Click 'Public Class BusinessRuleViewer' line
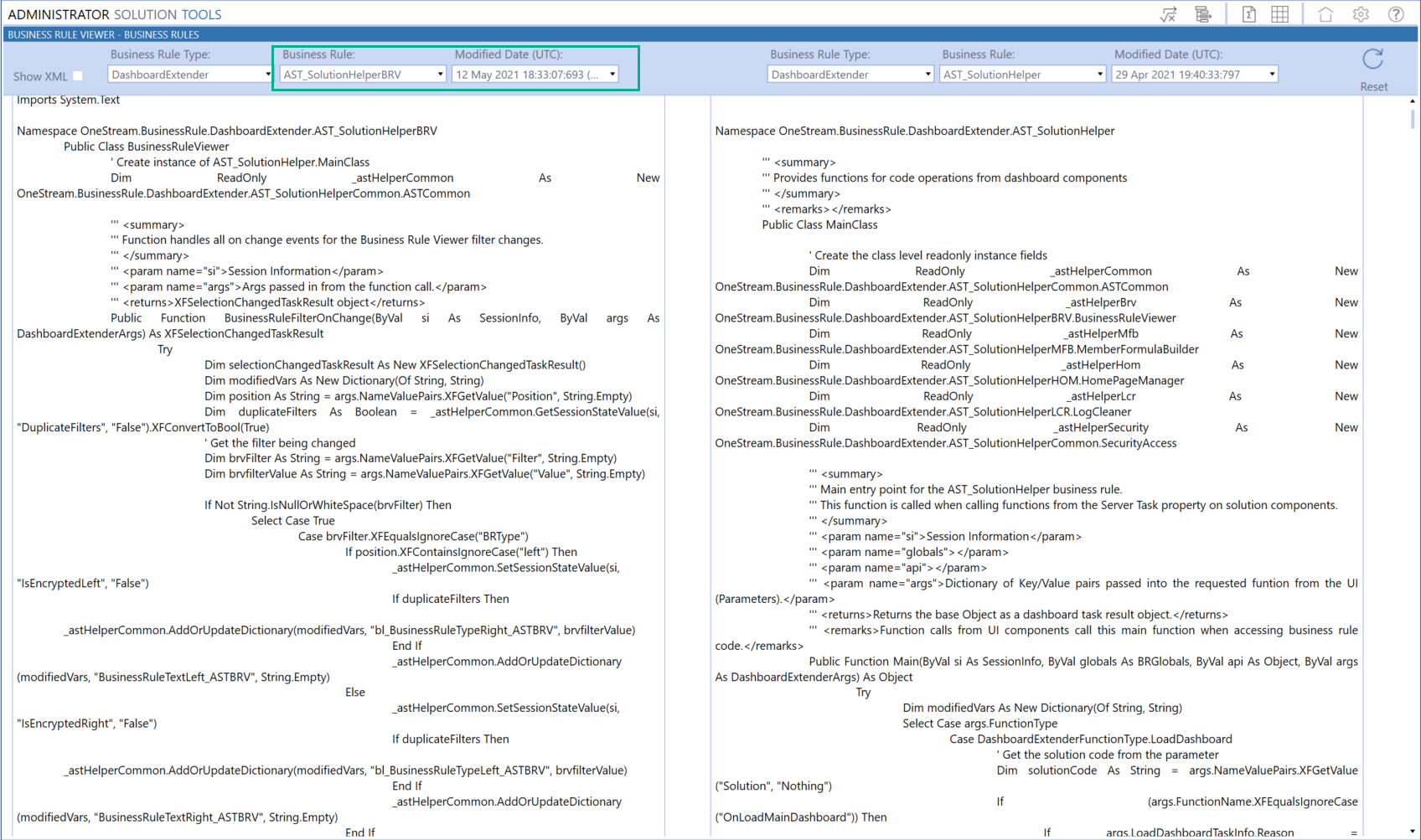Viewport: 1421px width, 840px height. pyautogui.click(x=147, y=147)
